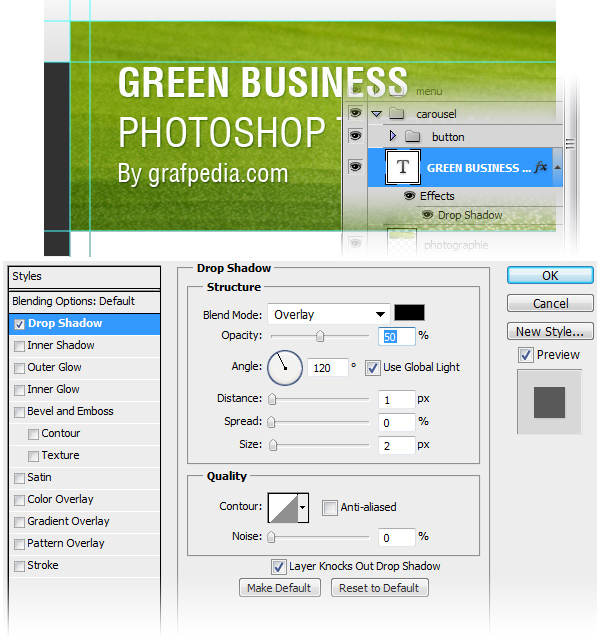This screenshot has width=600, height=643.
Task: Select the Bevel and Emboss row label
Action: (71, 411)
